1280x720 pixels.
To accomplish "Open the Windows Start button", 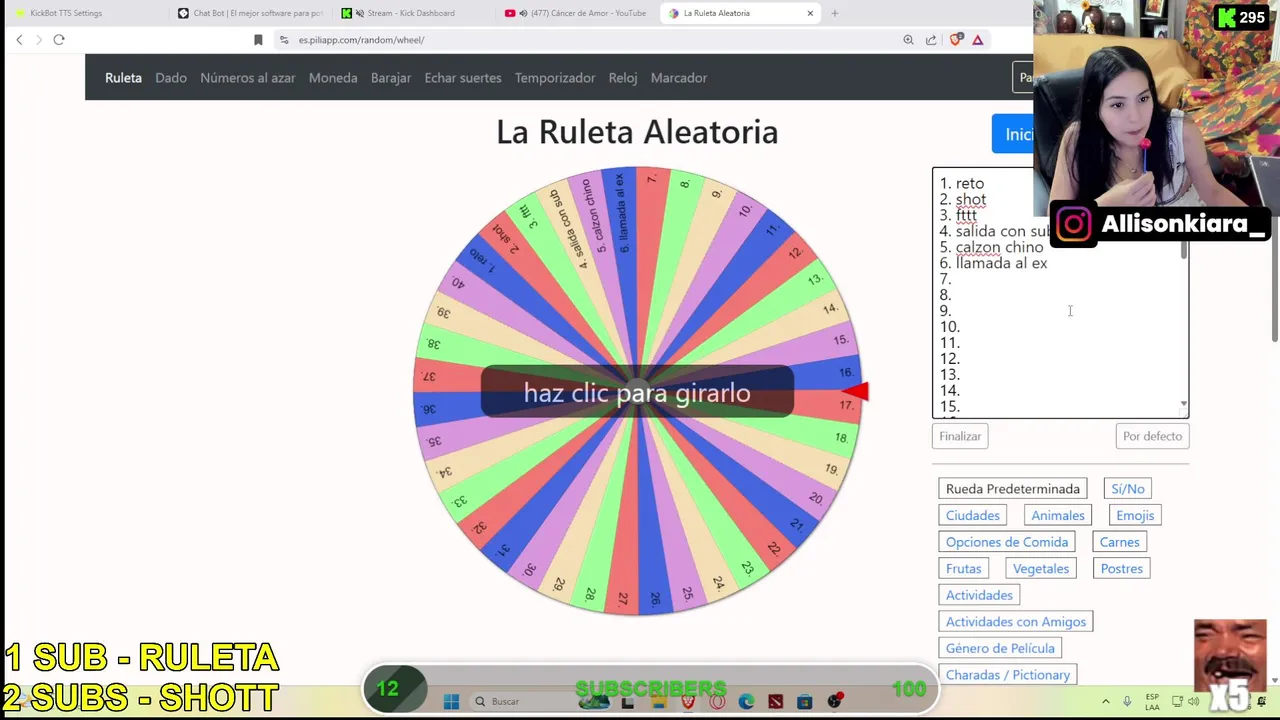I will tap(451, 702).
